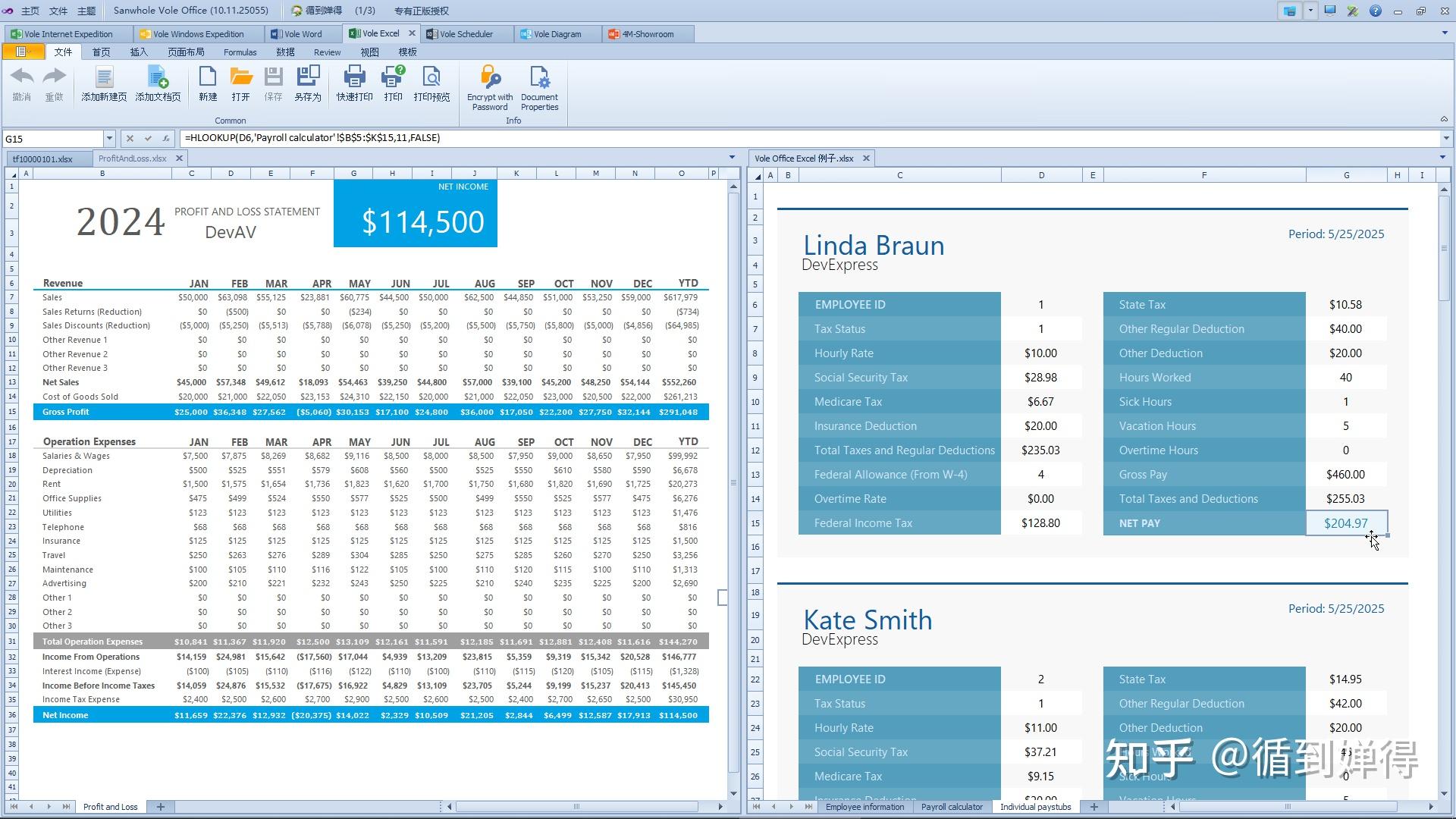Expand the formula bar dropdown arrow
This screenshot has height=819, width=1456.
point(1445,139)
